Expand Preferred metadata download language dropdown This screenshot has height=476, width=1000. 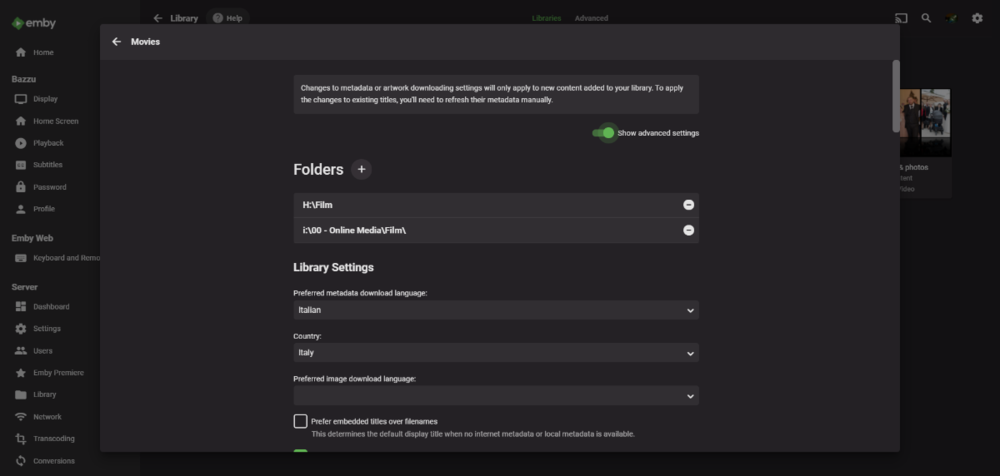tap(495, 311)
